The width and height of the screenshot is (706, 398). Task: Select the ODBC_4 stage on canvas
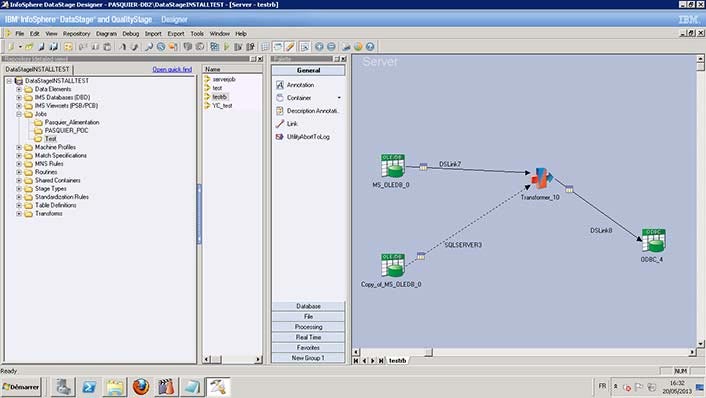654,240
